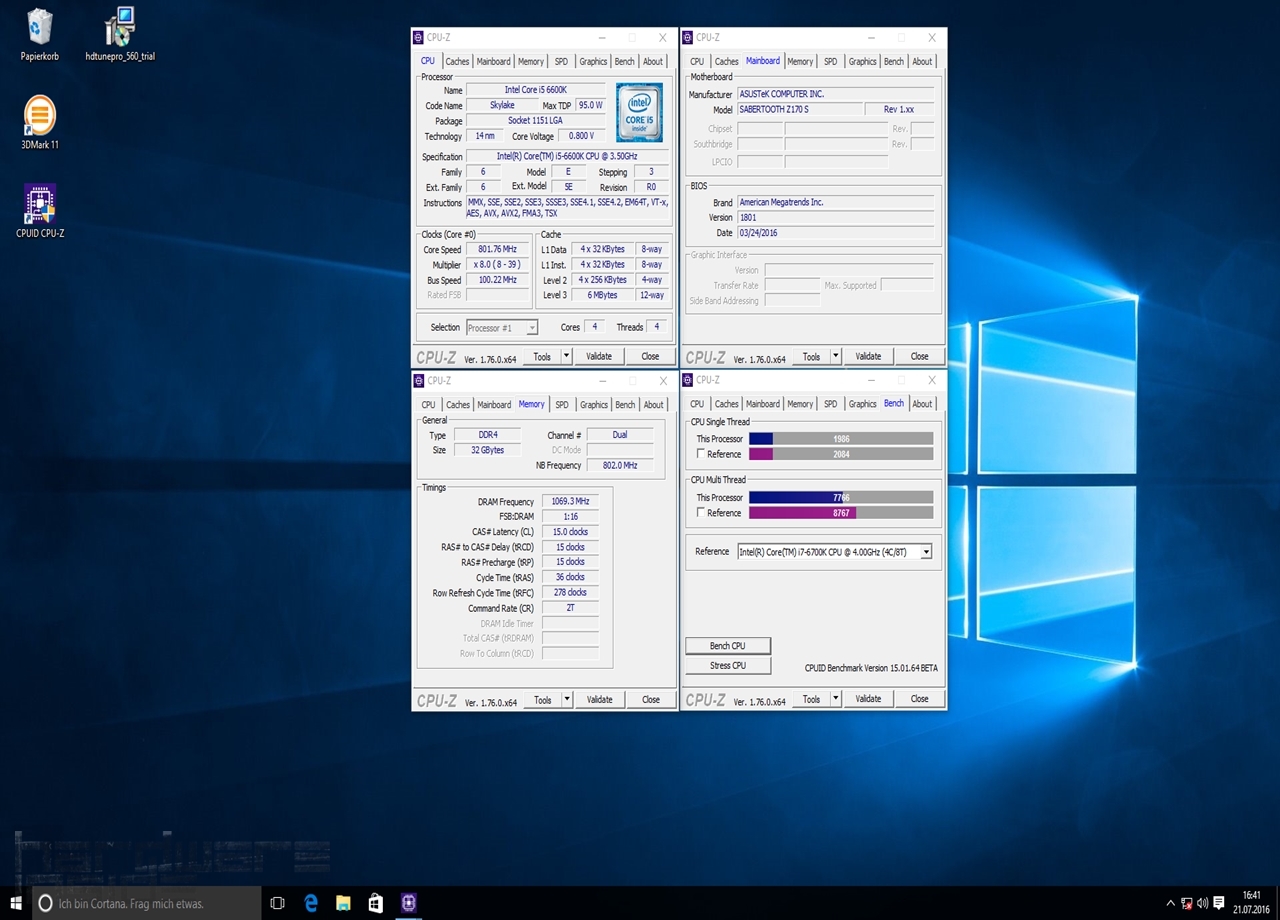Click the Core Speed 801.76 MHz value
Screen dimensions: 1280x920
tap(497, 250)
